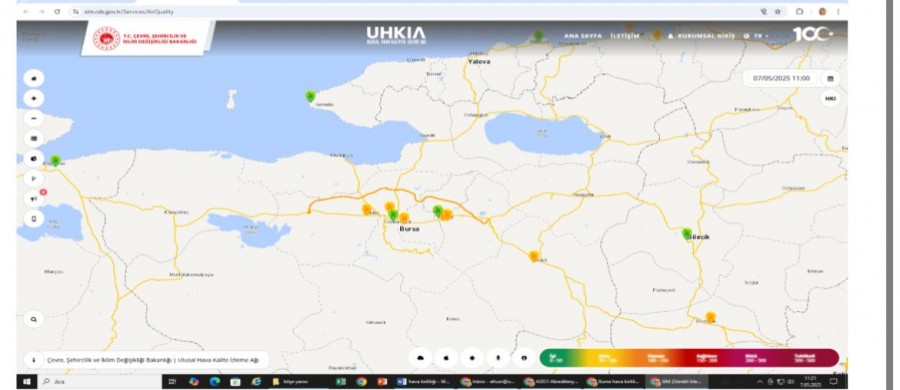Click the air quality color scale legend

(x=689, y=358)
